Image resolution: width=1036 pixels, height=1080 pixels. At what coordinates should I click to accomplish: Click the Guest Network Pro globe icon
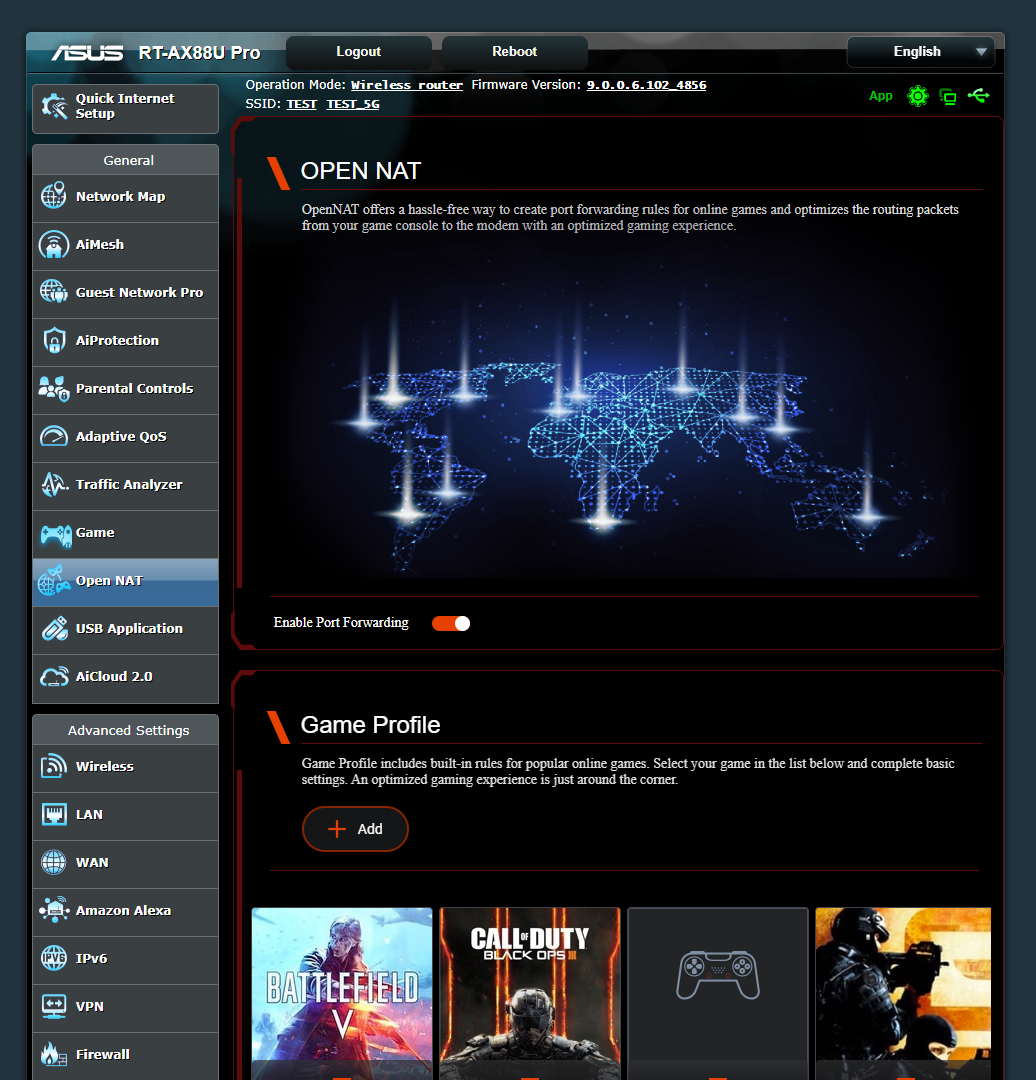coord(54,292)
